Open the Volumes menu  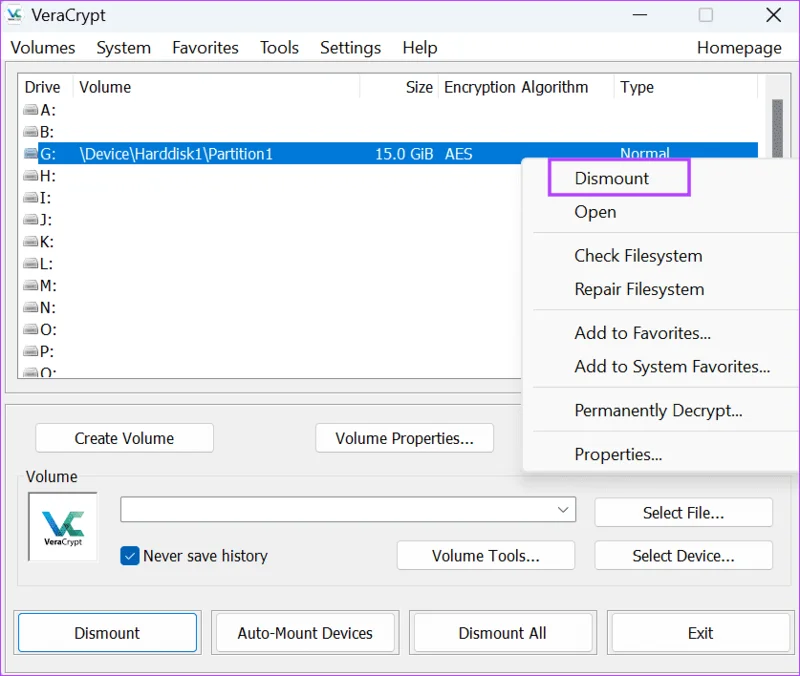click(x=43, y=48)
